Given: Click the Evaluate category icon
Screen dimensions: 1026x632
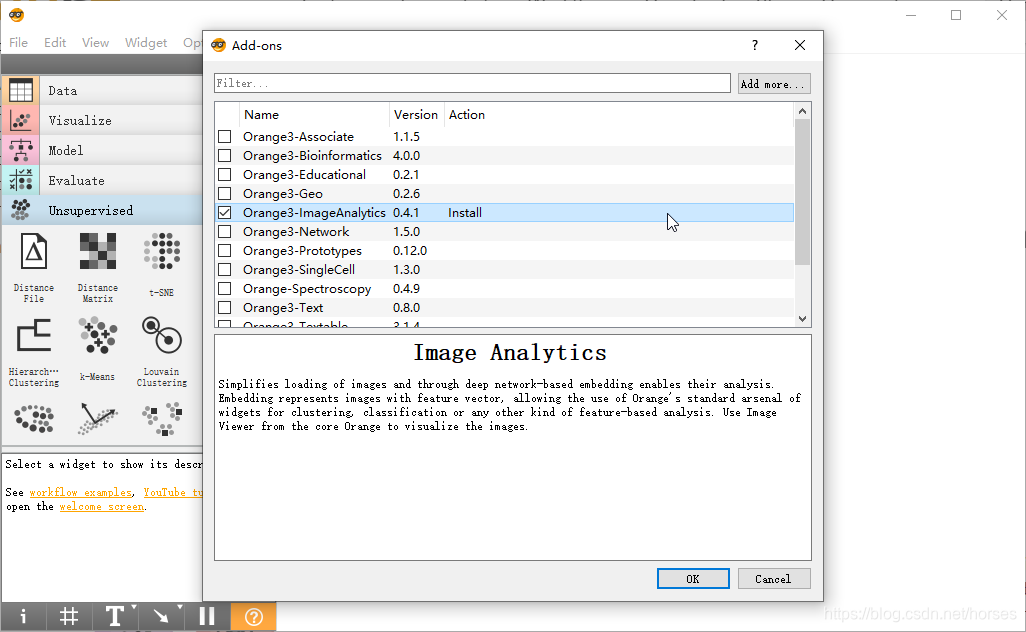Looking at the screenshot, I should click(20, 180).
